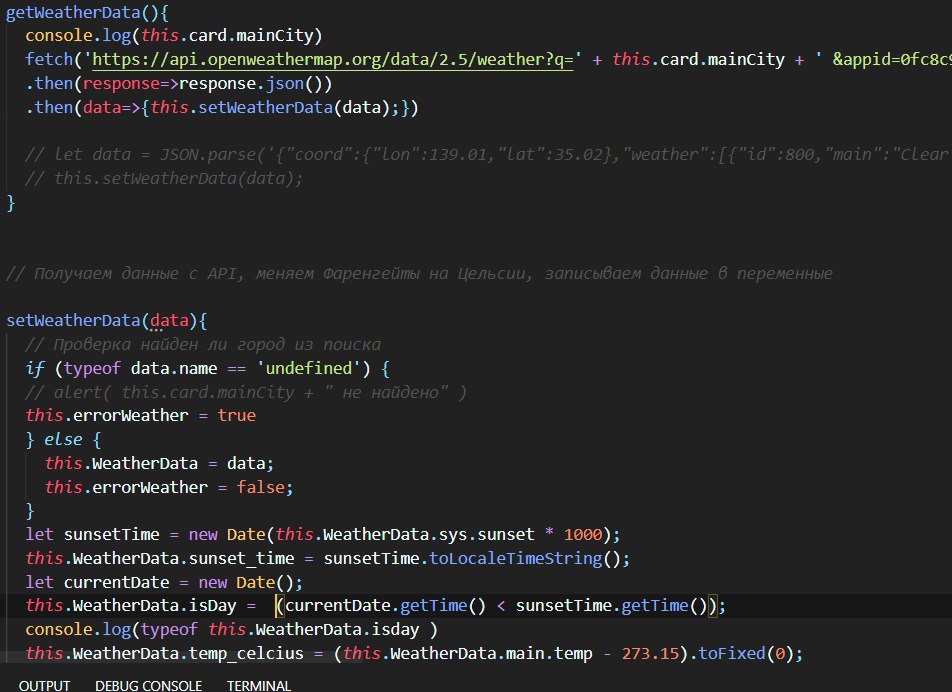The height and width of the screenshot is (692, 952).
Task: Follow the openweathermap API URL link
Action: pos(332,59)
